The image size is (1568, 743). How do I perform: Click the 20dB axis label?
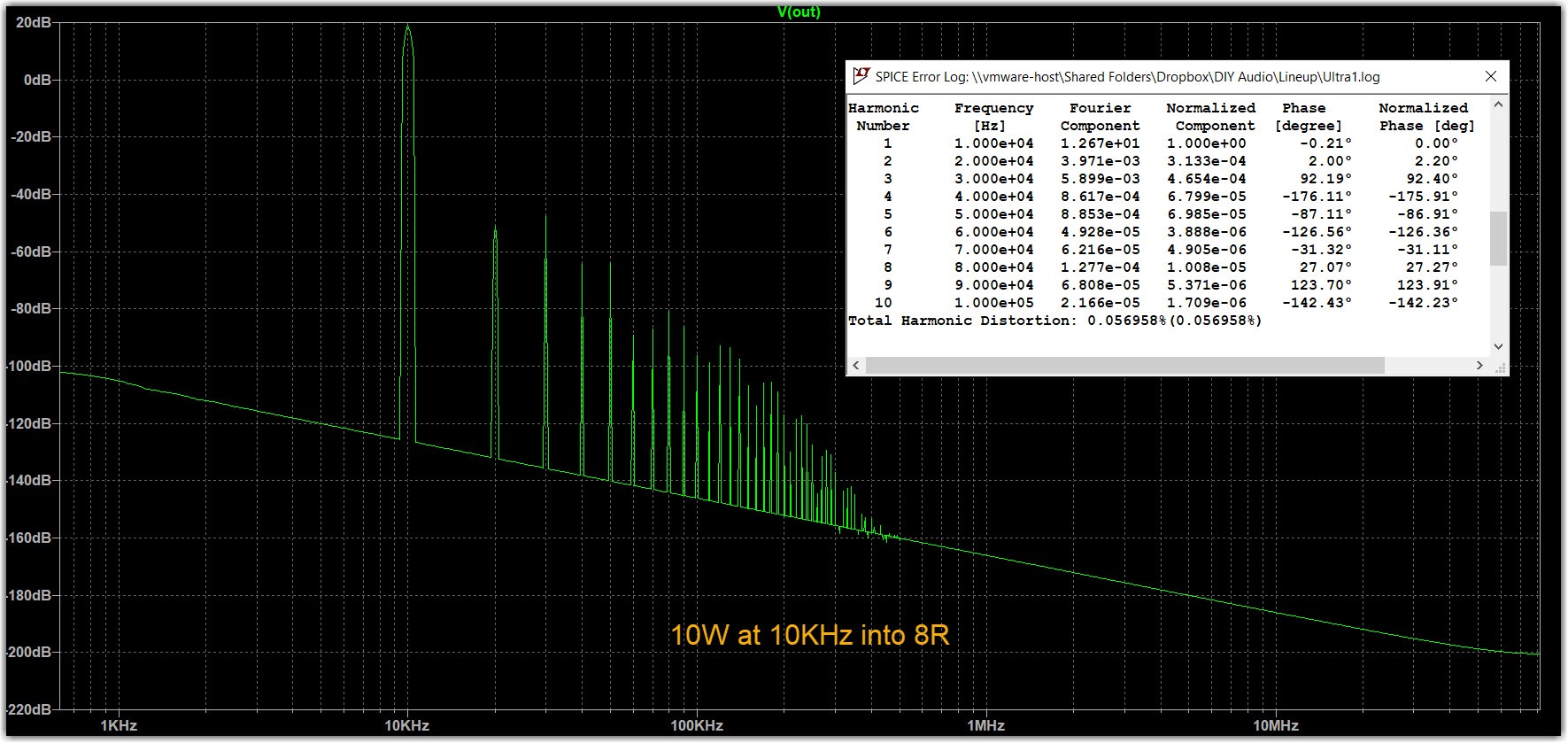pyautogui.click(x=34, y=23)
